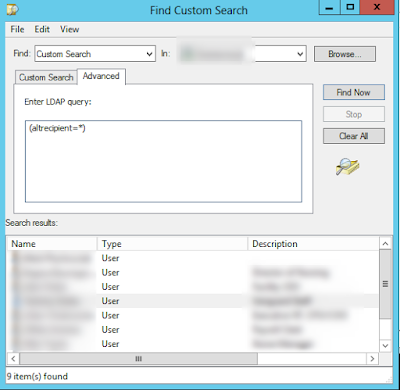Click the horizontal scroll left arrow
Screen dimensions: 400x390
click(13, 359)
